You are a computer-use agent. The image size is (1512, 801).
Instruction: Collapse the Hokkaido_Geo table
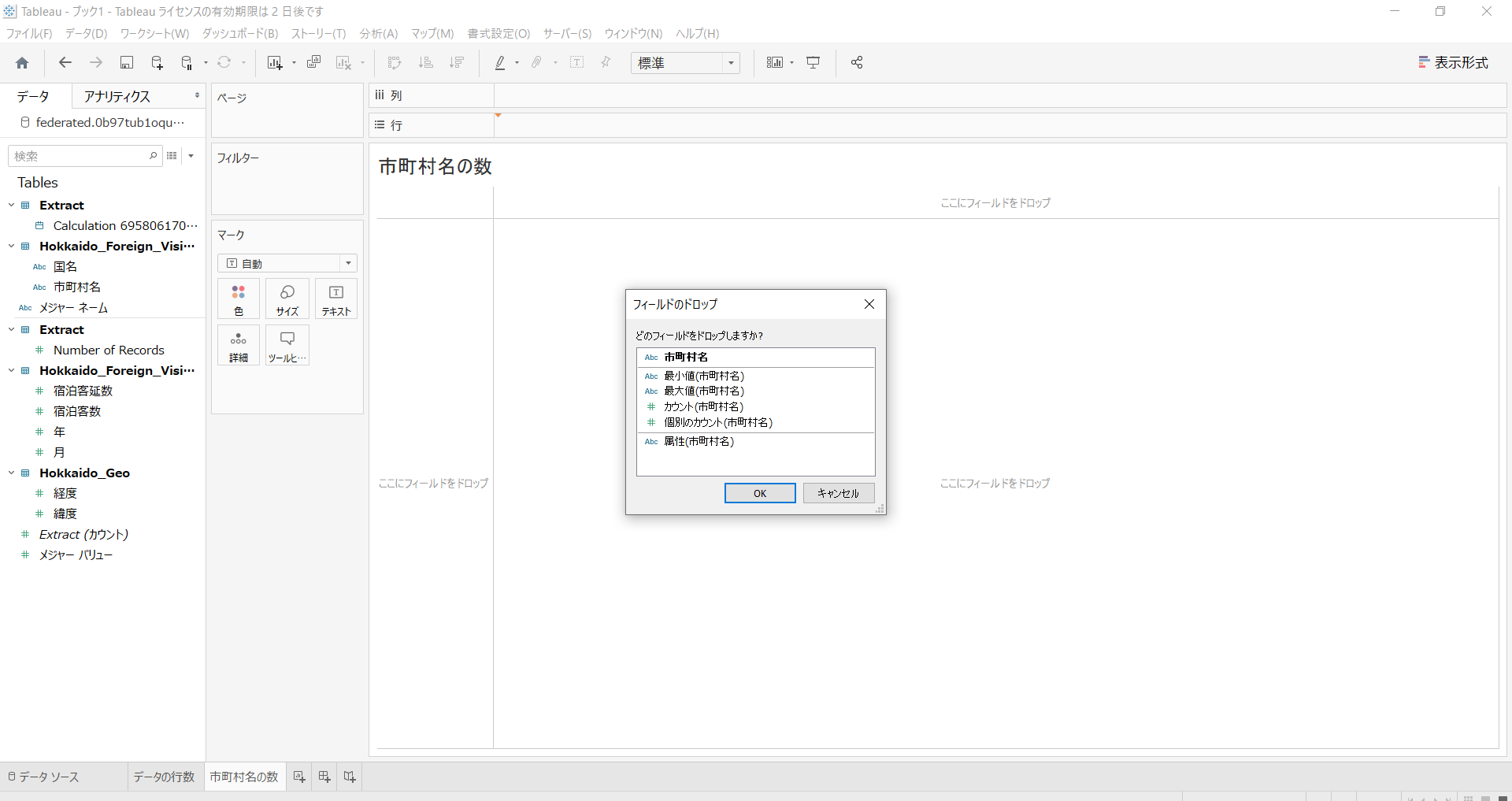12,473
